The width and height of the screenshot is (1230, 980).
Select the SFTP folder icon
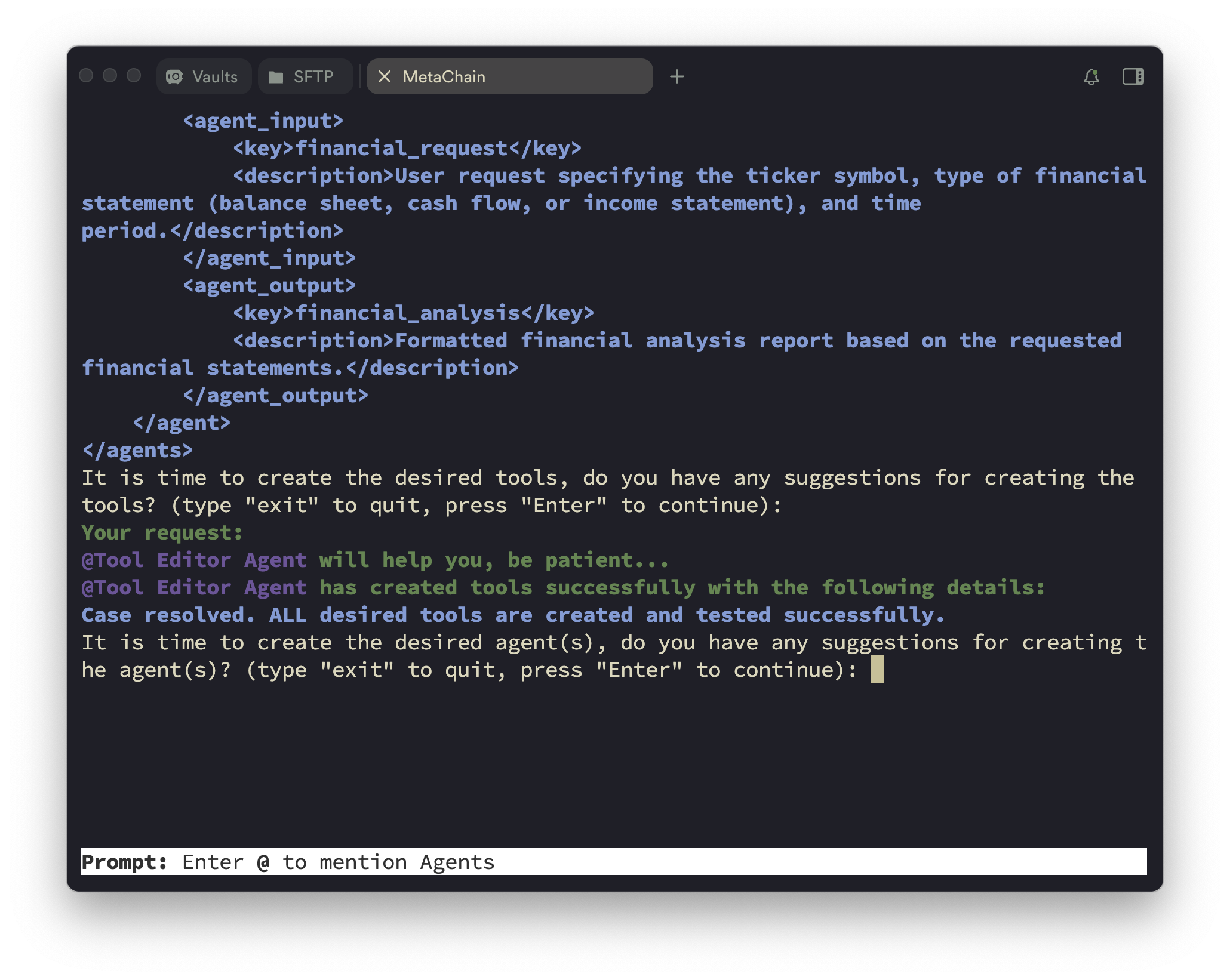[x=276, y=76]
